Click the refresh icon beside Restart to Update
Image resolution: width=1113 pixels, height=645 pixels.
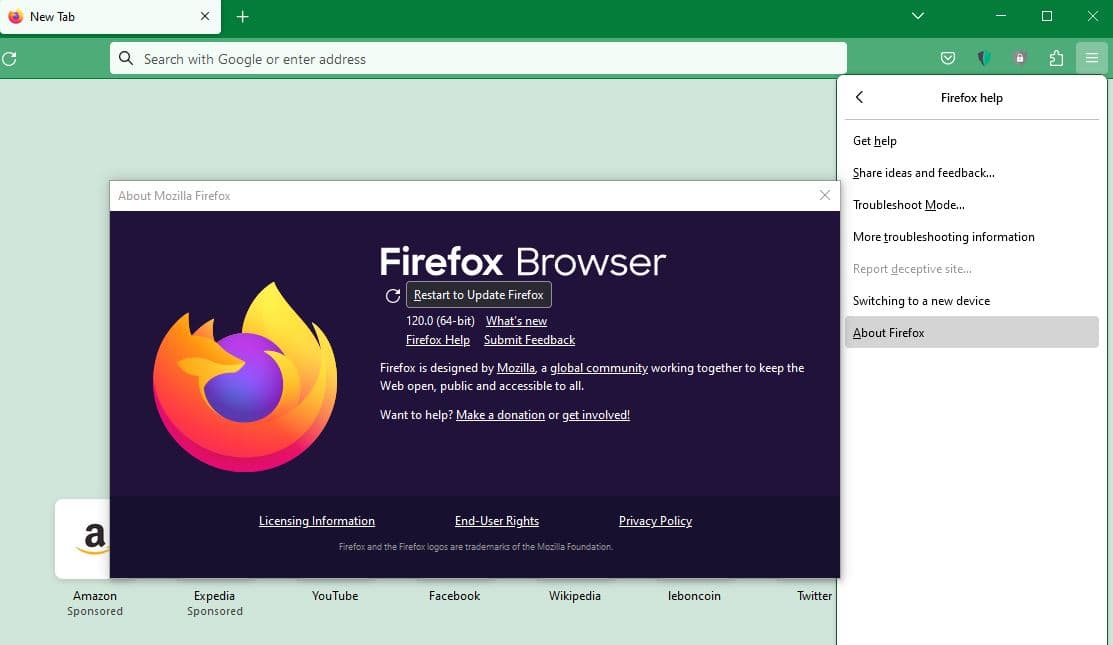pos(392,295)
